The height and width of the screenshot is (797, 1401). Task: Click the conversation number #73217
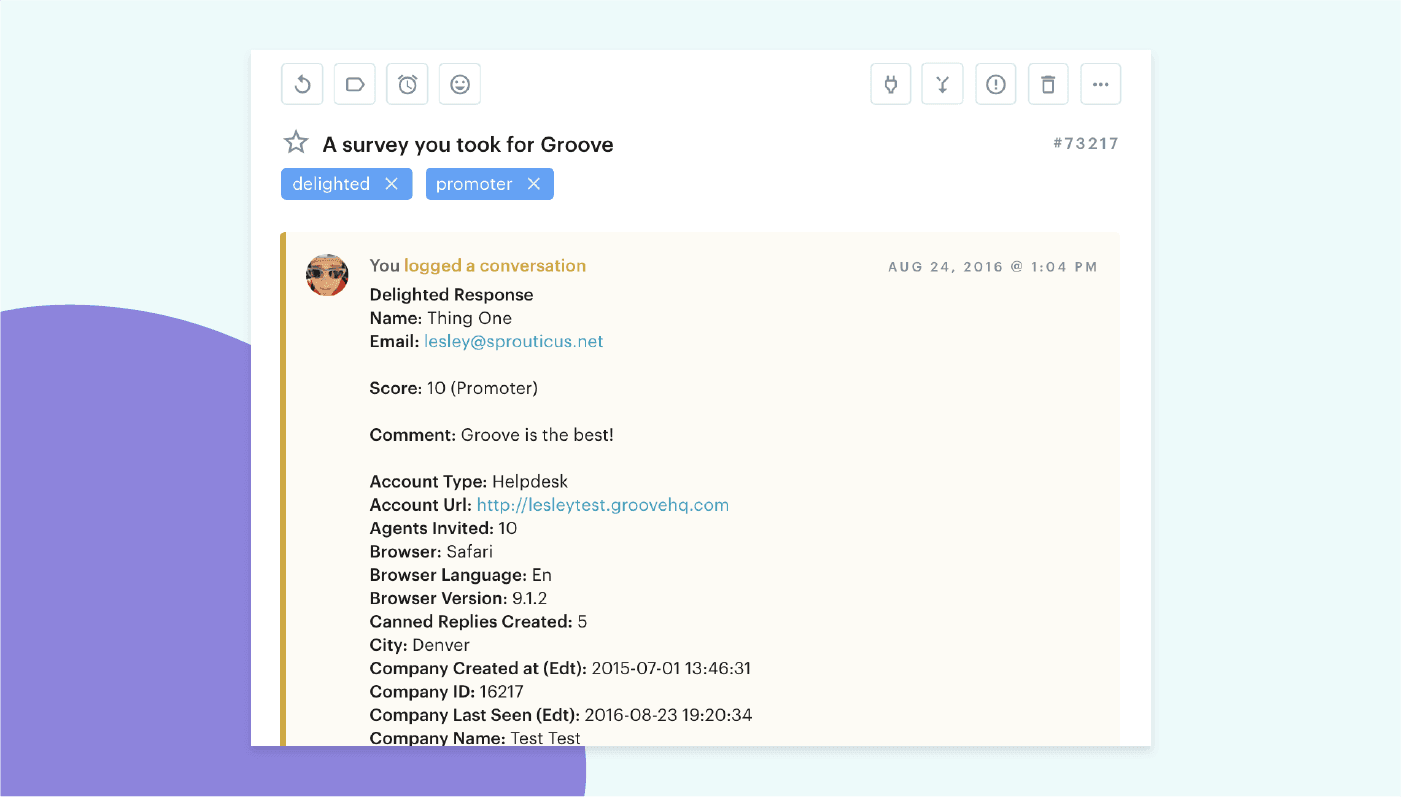pos(1087,143)
